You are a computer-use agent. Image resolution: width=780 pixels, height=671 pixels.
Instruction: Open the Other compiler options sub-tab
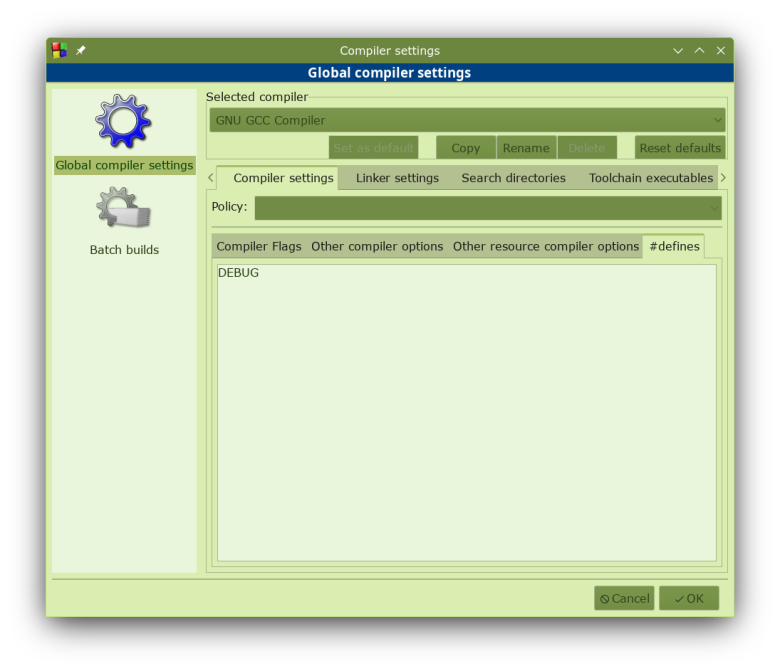click(x=377, y=247)
